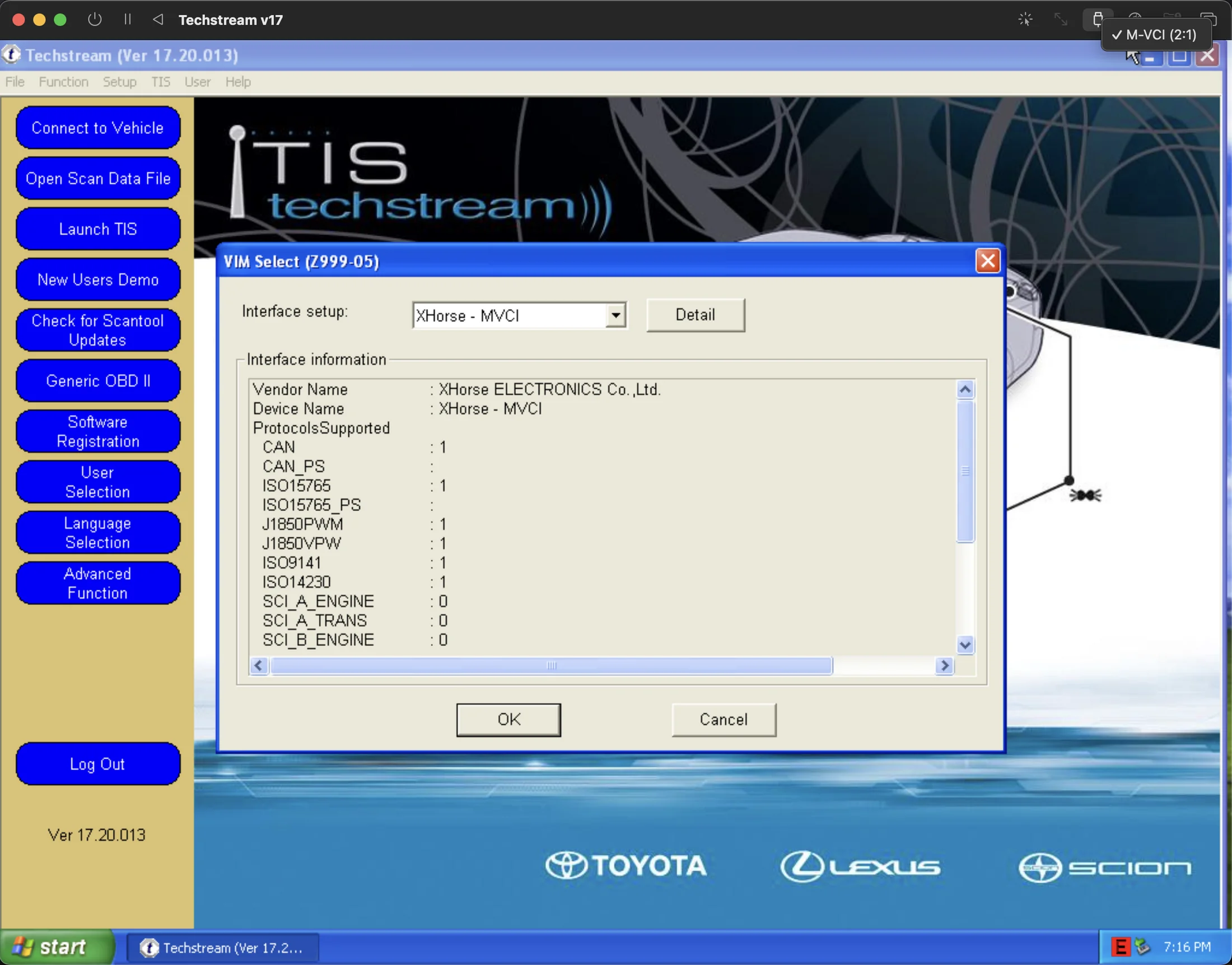The image size is (1232, 965).
Task: Cancel the VIM Select dialog
Action: click(x=723, y=719)
